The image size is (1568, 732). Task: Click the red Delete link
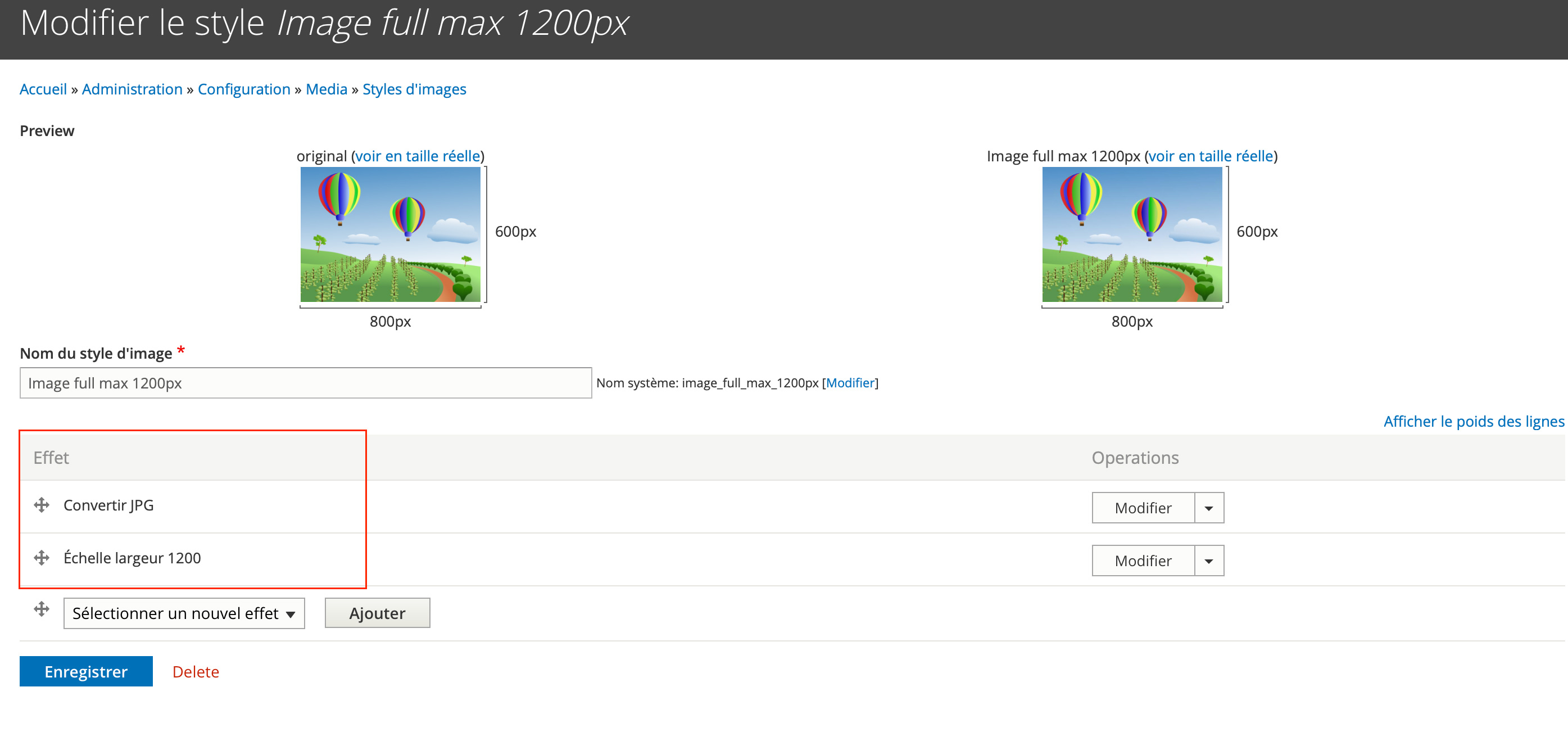click(x=196, y=672)
